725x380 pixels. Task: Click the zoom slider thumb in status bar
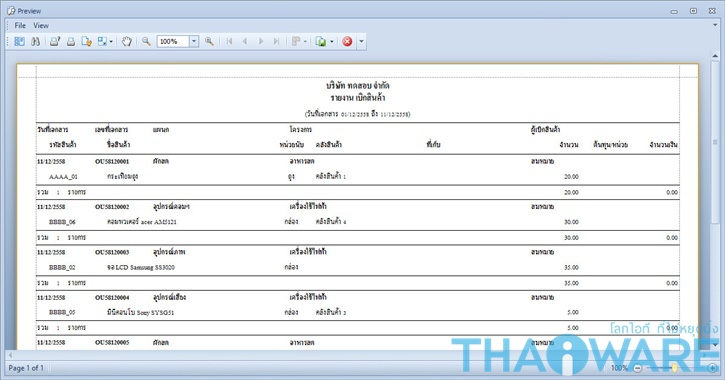[675, 368]
